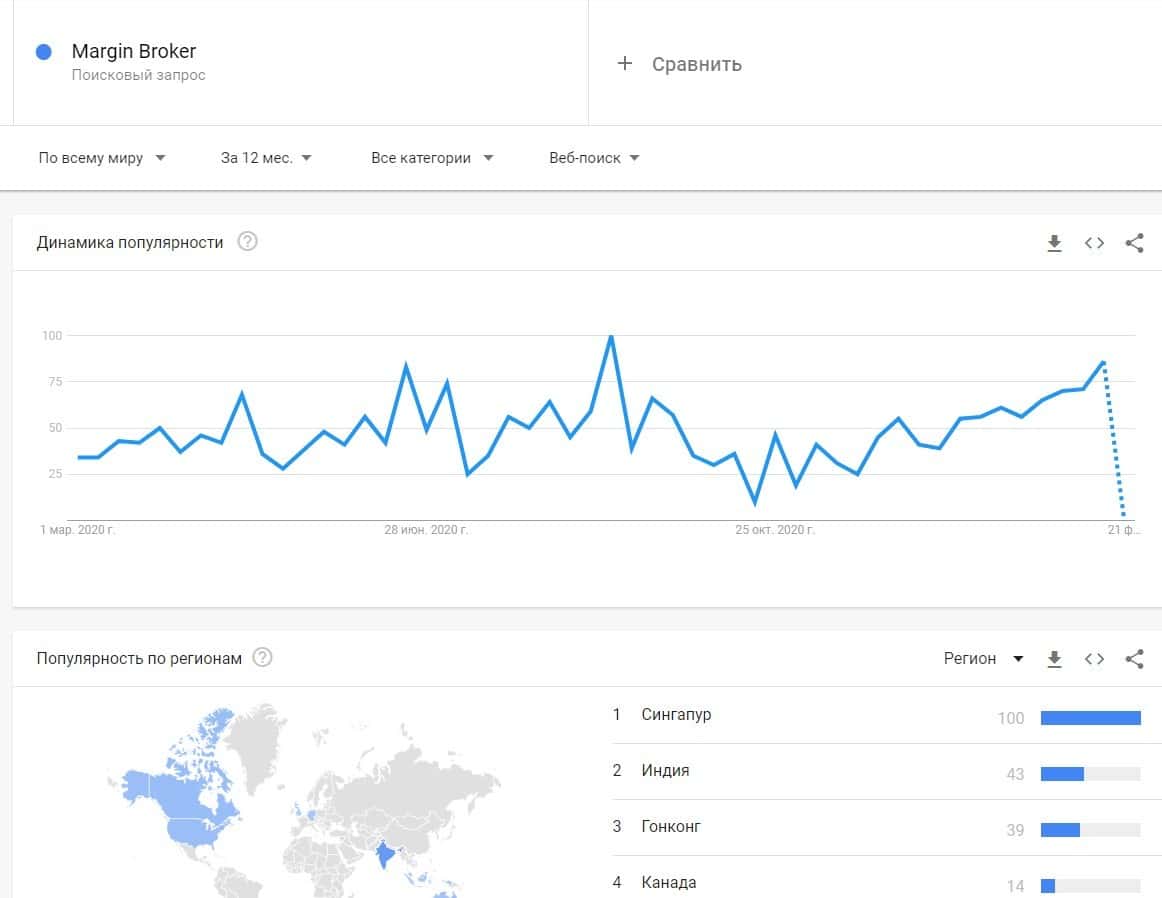Share the popularity dynamics chart
Viewport: 1162px width, 898px height.
(x=1134, y=243)
